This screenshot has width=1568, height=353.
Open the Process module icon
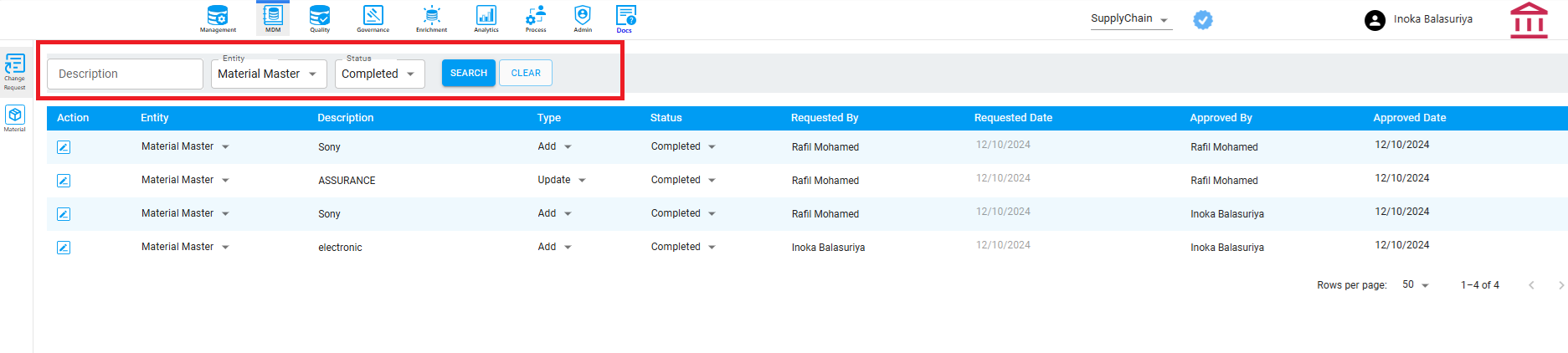click(x=536, y=18)
